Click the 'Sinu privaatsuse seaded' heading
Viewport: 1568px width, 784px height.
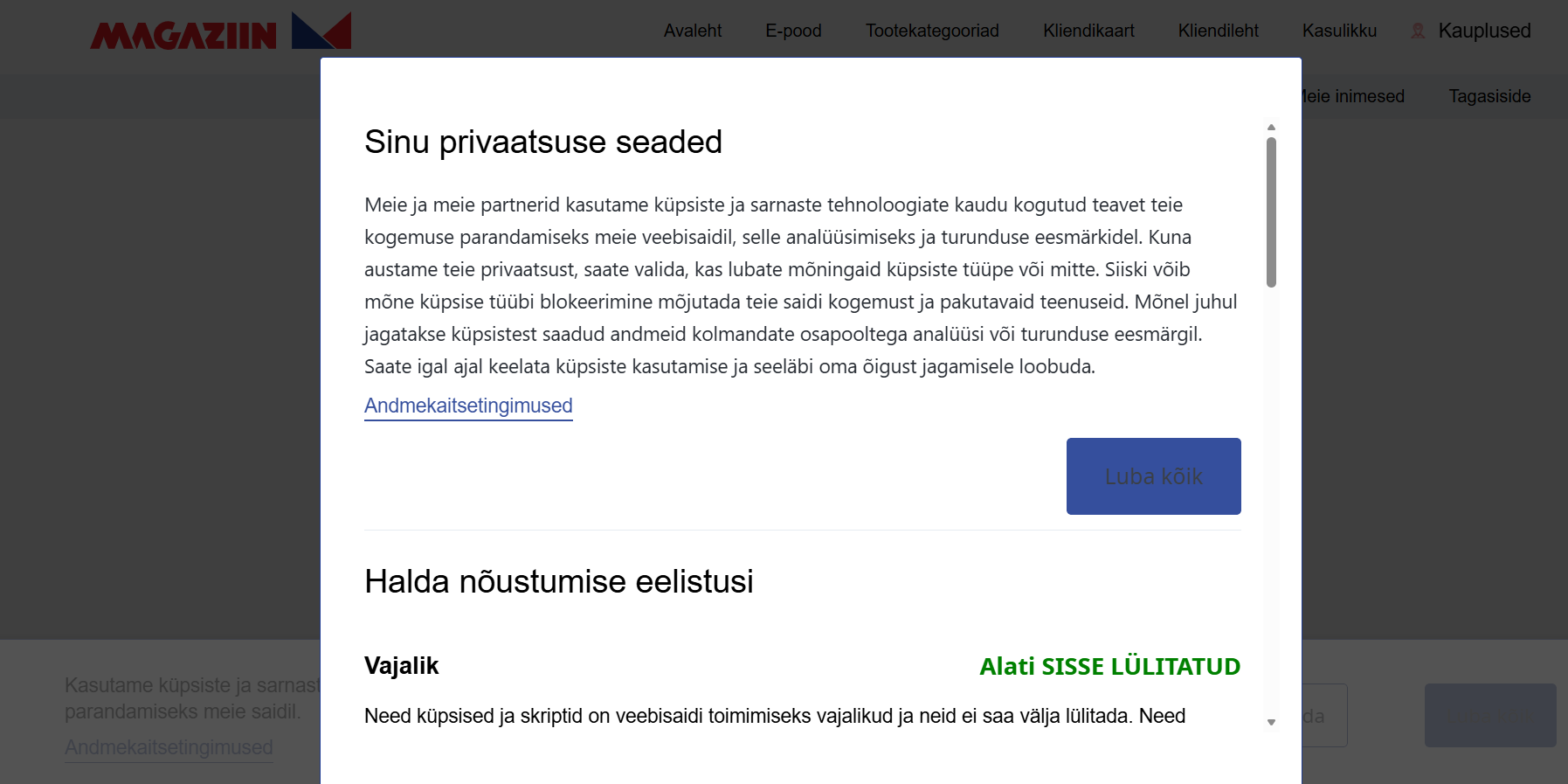point(543,142)
